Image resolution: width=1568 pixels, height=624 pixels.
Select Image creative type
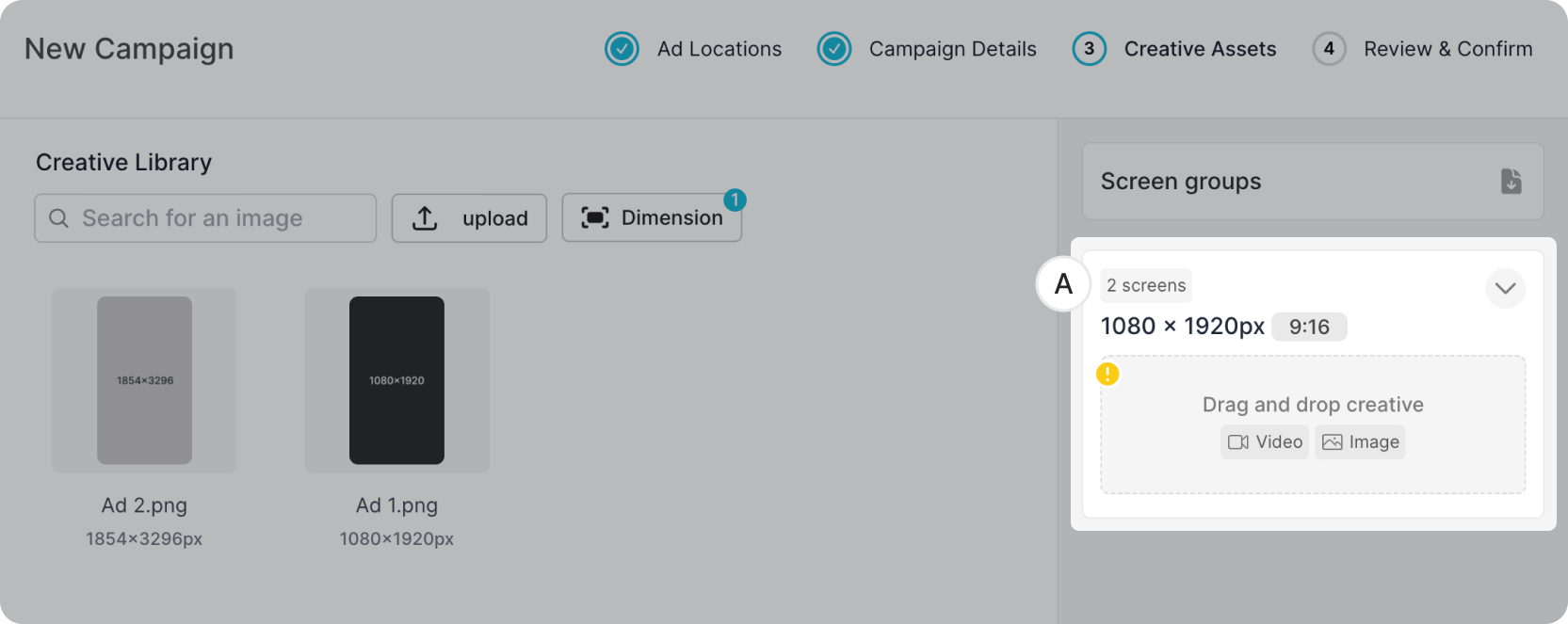[1360, 442]
